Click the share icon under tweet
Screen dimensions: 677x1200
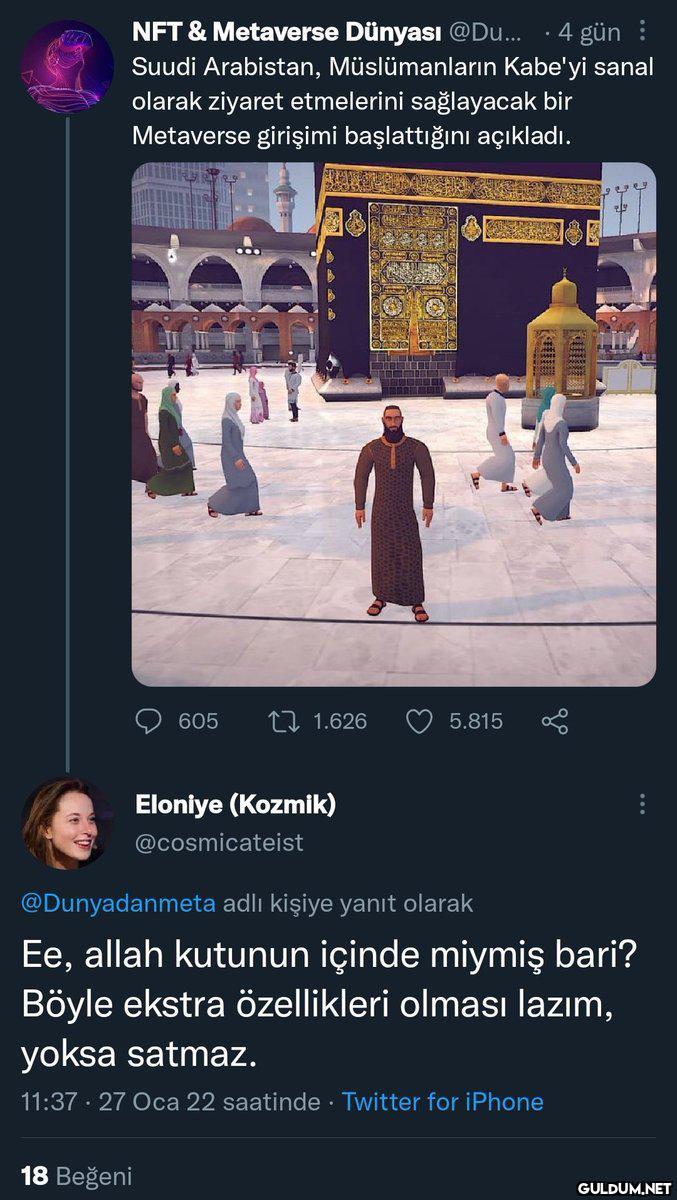click(x=555, y=721)
